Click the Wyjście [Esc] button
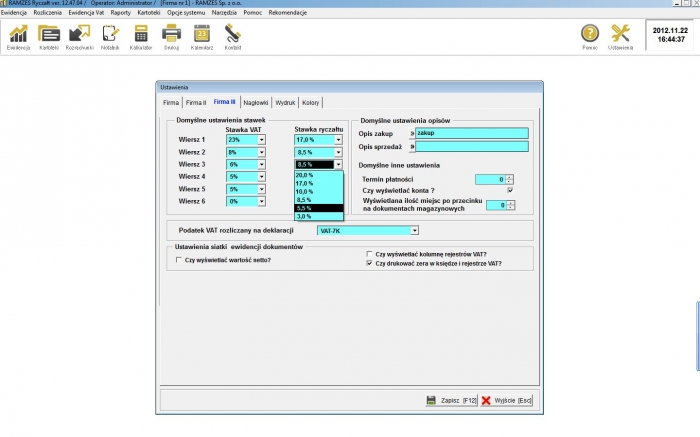Image resolution: width=700 pixels, height=437 pixels. [x=507, y=400]
